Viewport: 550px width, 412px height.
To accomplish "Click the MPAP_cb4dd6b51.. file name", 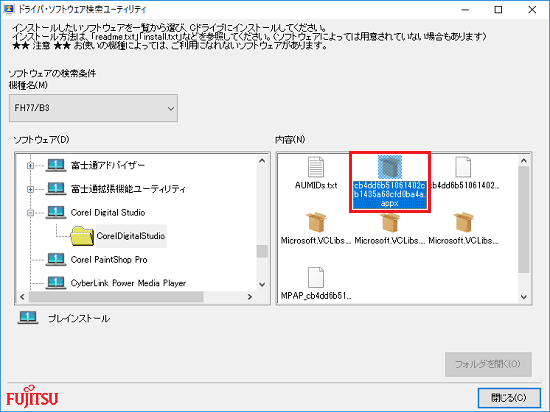I will 316,296.
